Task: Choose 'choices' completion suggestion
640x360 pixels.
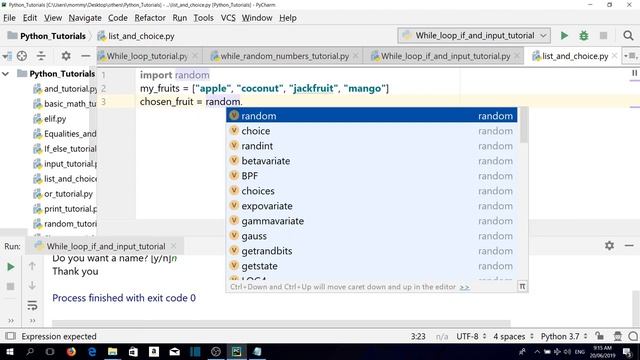Action: (371, 191)
